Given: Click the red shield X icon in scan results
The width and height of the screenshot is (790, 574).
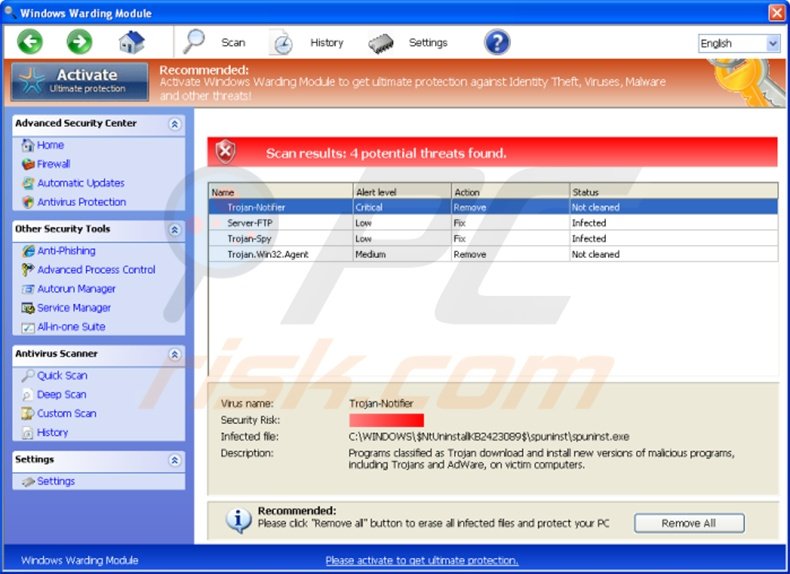Looking at the screenshot, I should (226, 152).
